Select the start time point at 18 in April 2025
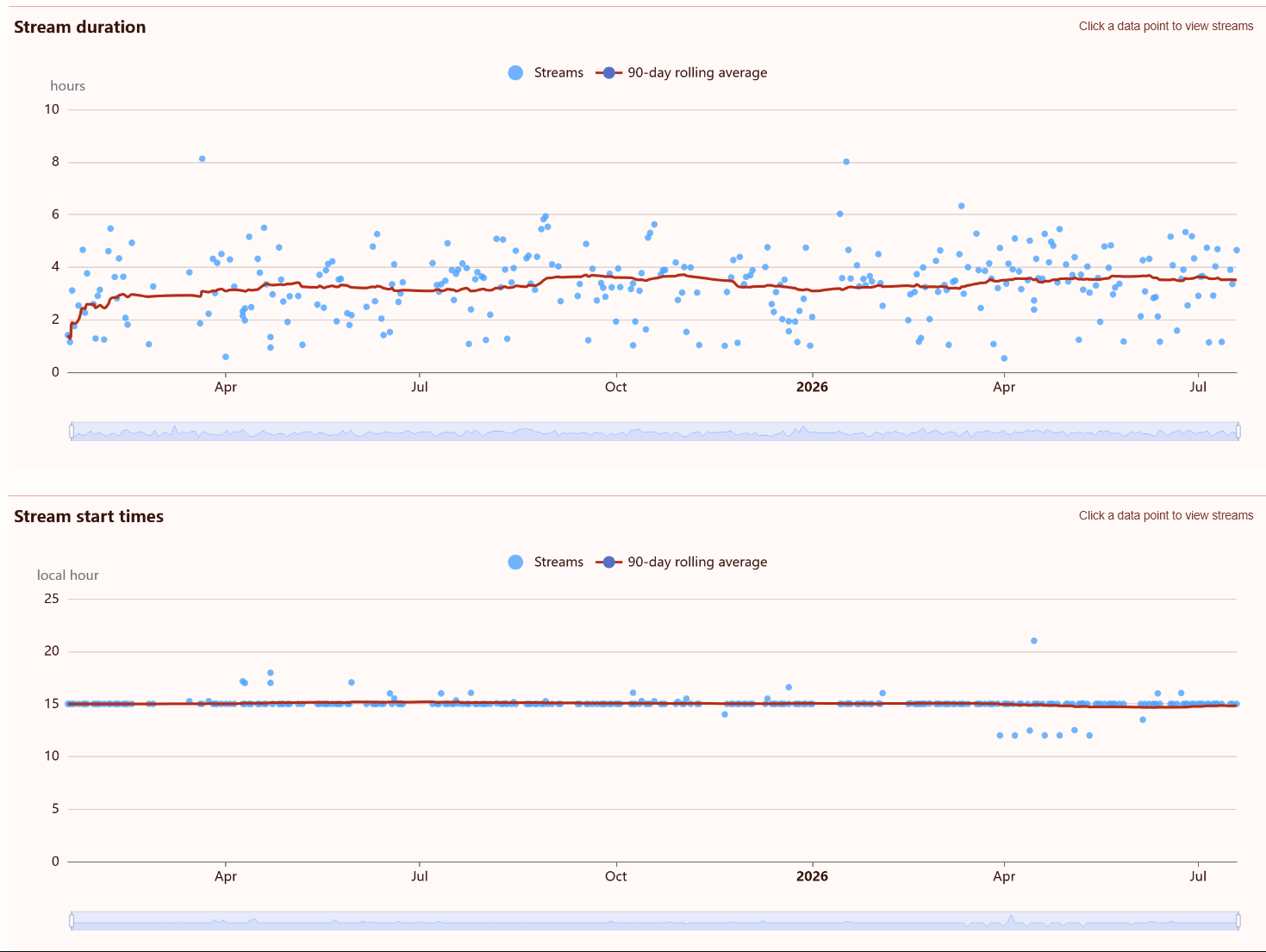Image resolution: width=1266 pixels, height=952 pixels. [x=271, y=673]
